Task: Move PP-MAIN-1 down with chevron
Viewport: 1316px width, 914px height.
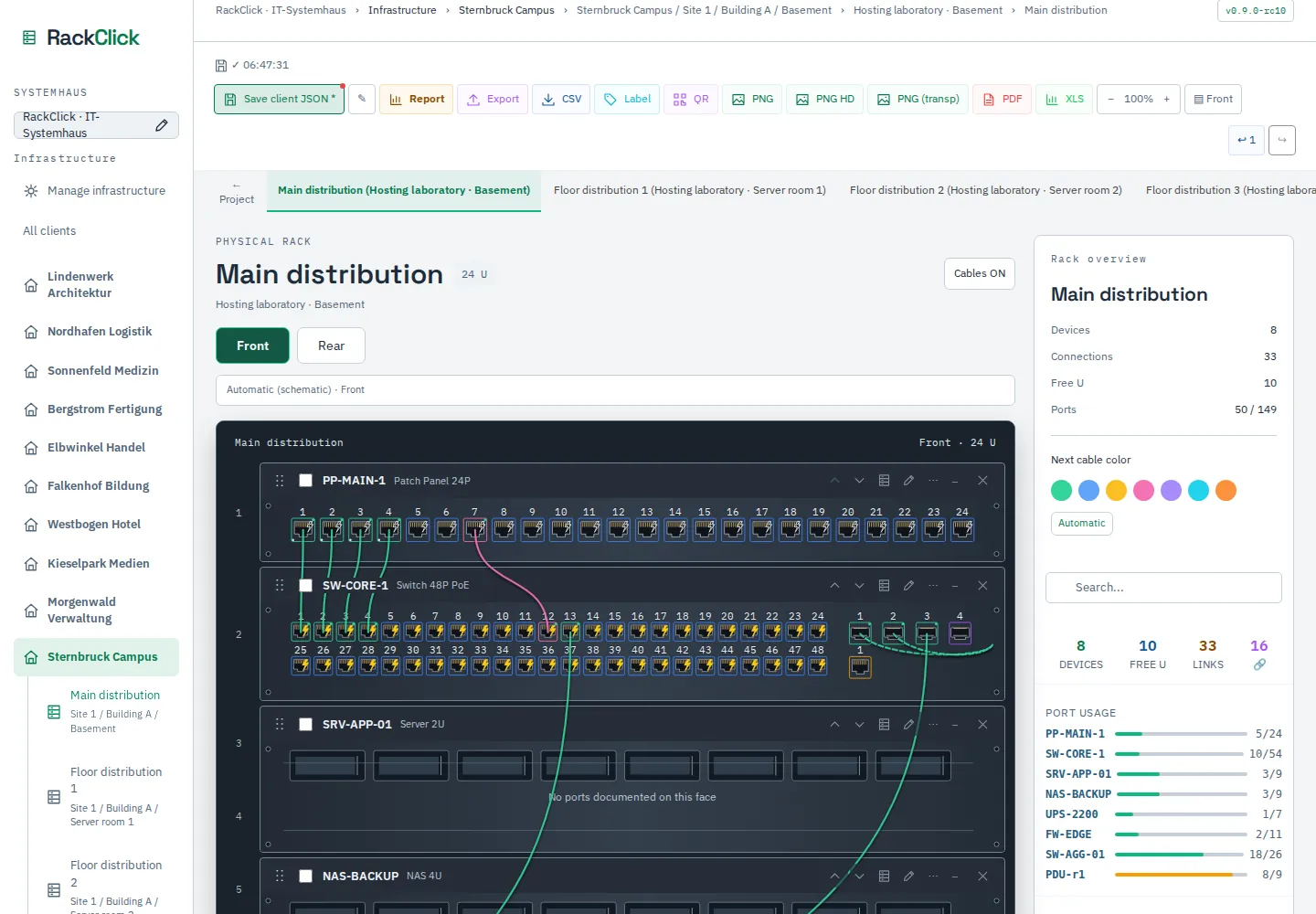Action: point(859,481)
